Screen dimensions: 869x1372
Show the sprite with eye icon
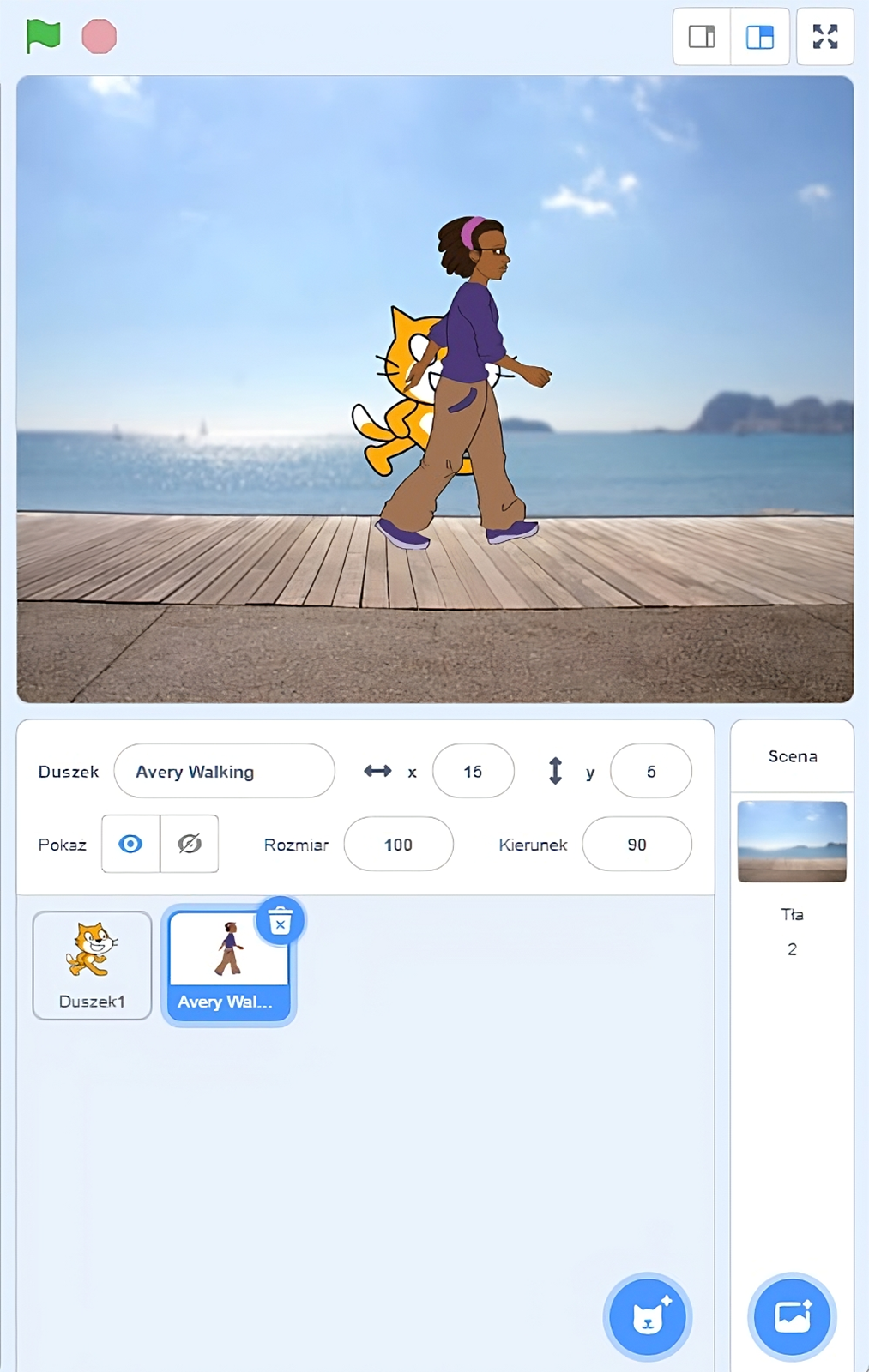pyautogui.click(x=130, y=844)
